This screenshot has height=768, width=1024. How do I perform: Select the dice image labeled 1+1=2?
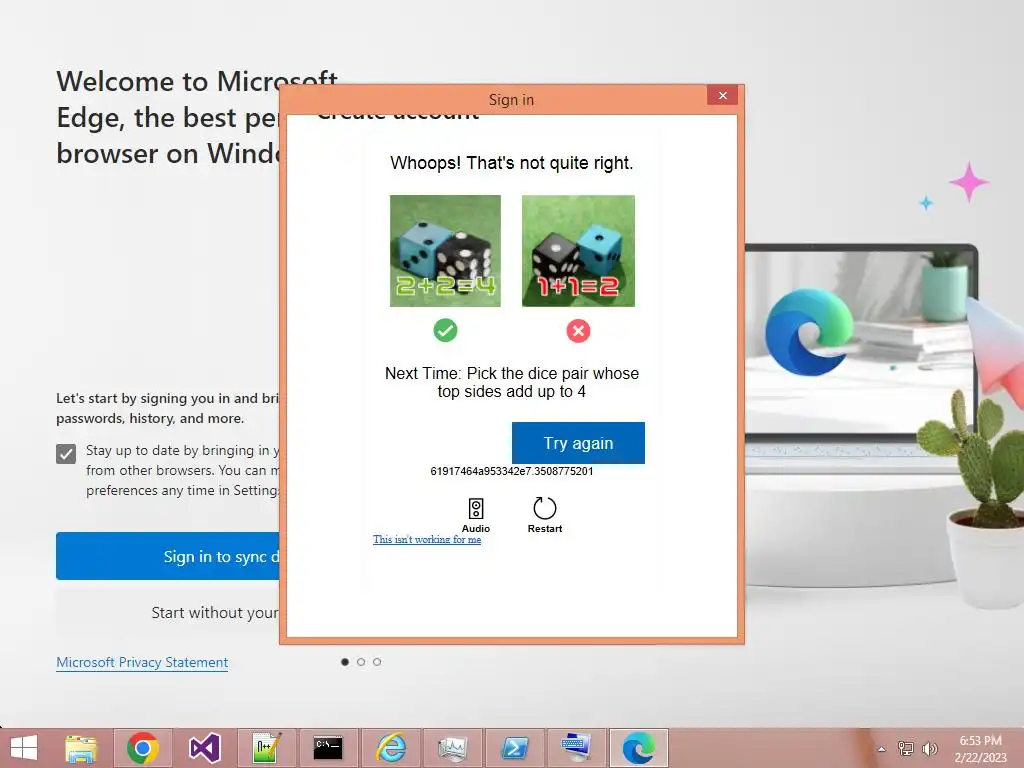[578, 251]
